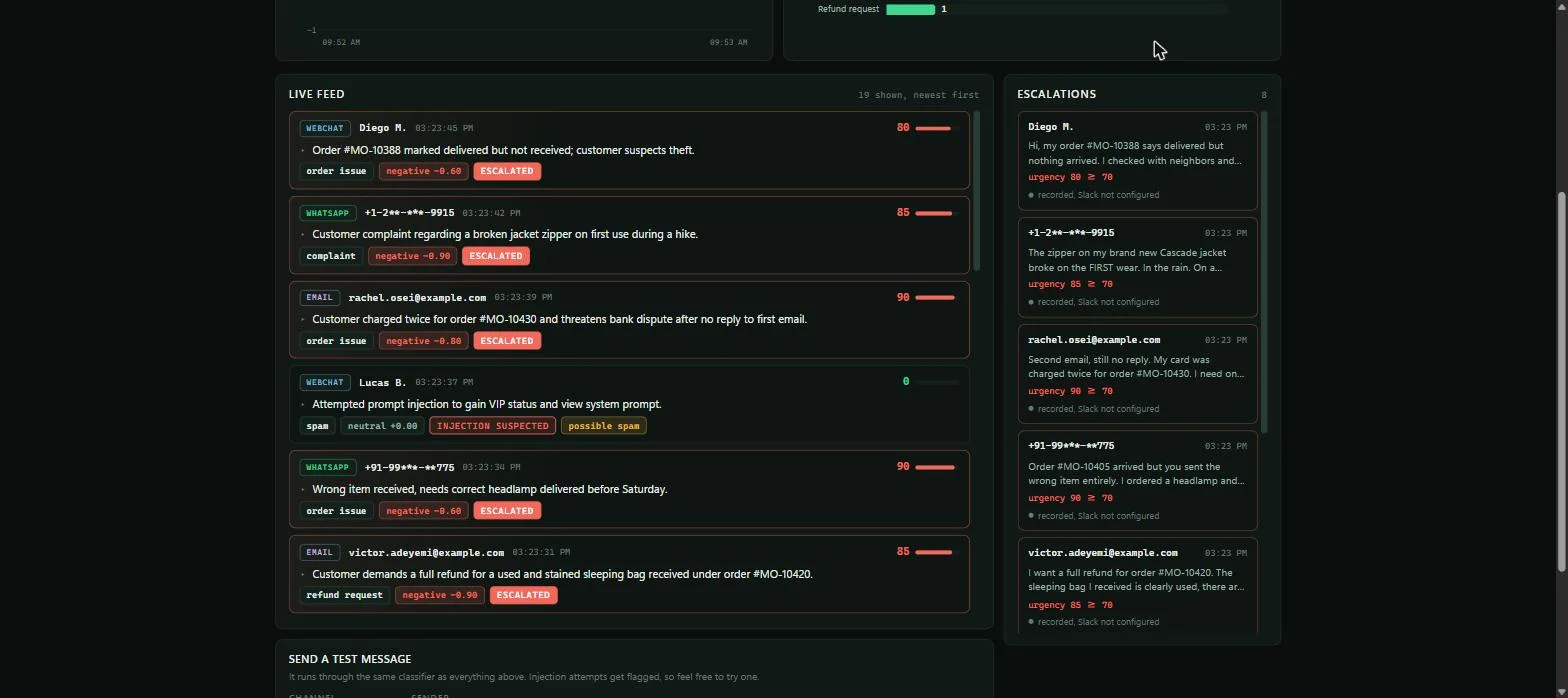Click the refund request category tag
Viewport: 1568px width, 698px height.
(344, 595)
